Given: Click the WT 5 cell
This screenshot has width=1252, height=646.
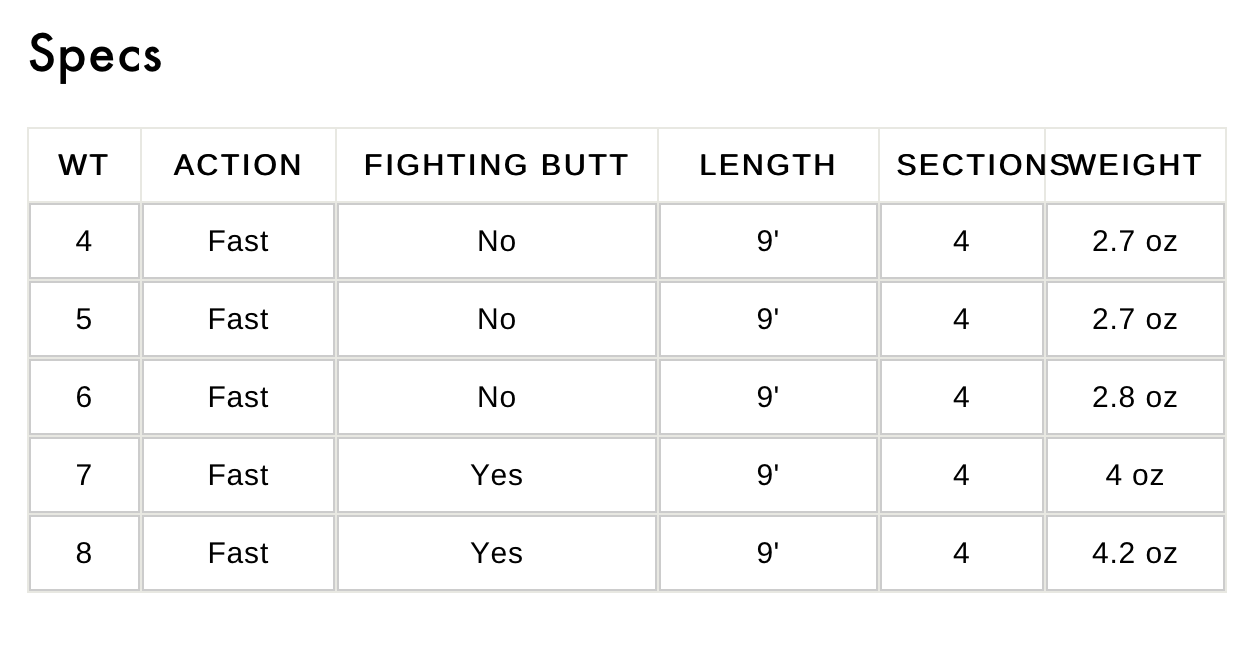Looking at the screenshot, I should 84,319.
